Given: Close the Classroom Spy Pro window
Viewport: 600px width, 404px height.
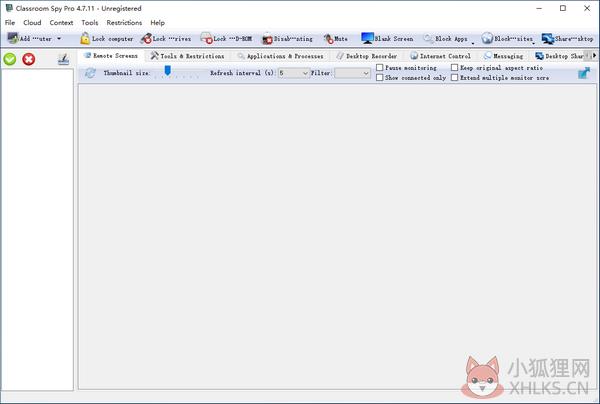Looking at the screenshot, I should 587,8.
